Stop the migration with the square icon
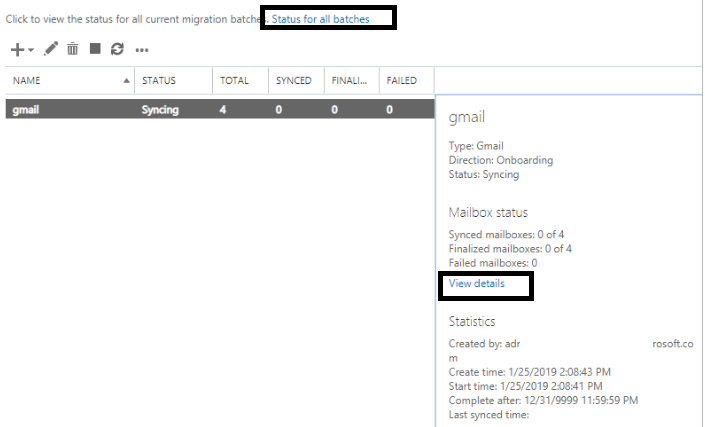This screenshot has height=427, width=705. click(95, 48)
